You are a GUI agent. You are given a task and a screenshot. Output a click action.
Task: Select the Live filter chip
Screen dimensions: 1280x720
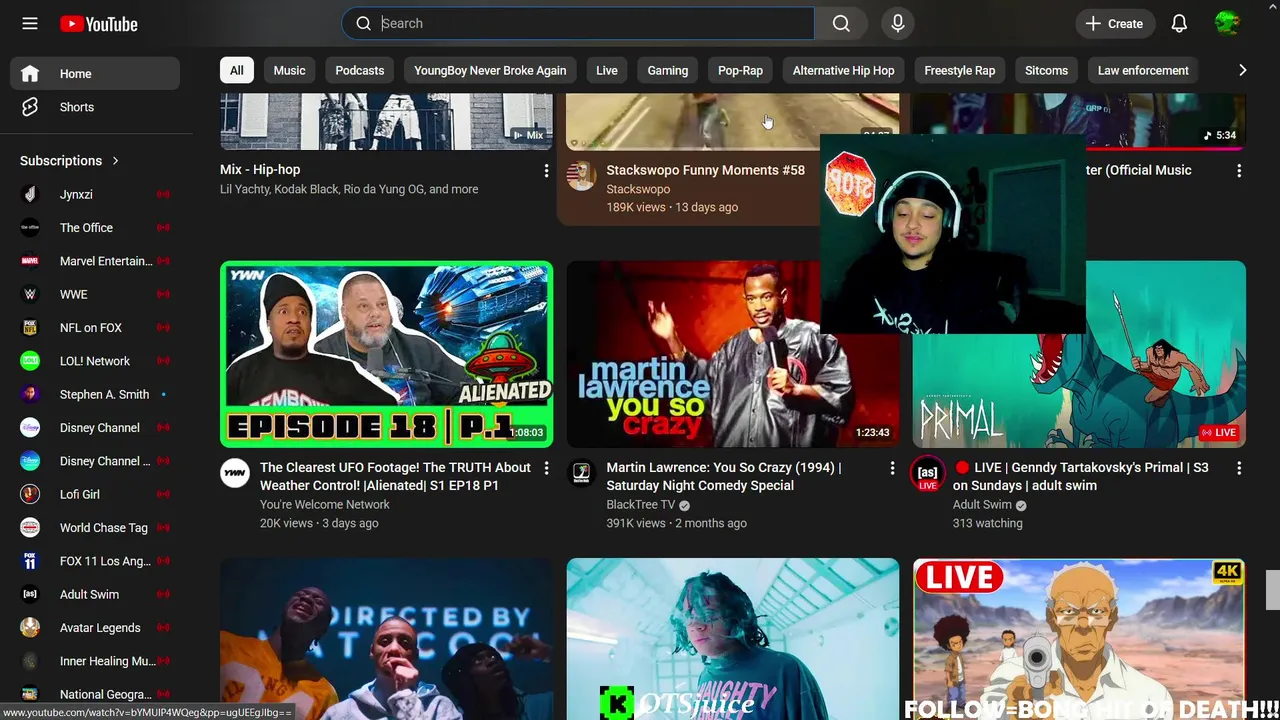point(607,70)
